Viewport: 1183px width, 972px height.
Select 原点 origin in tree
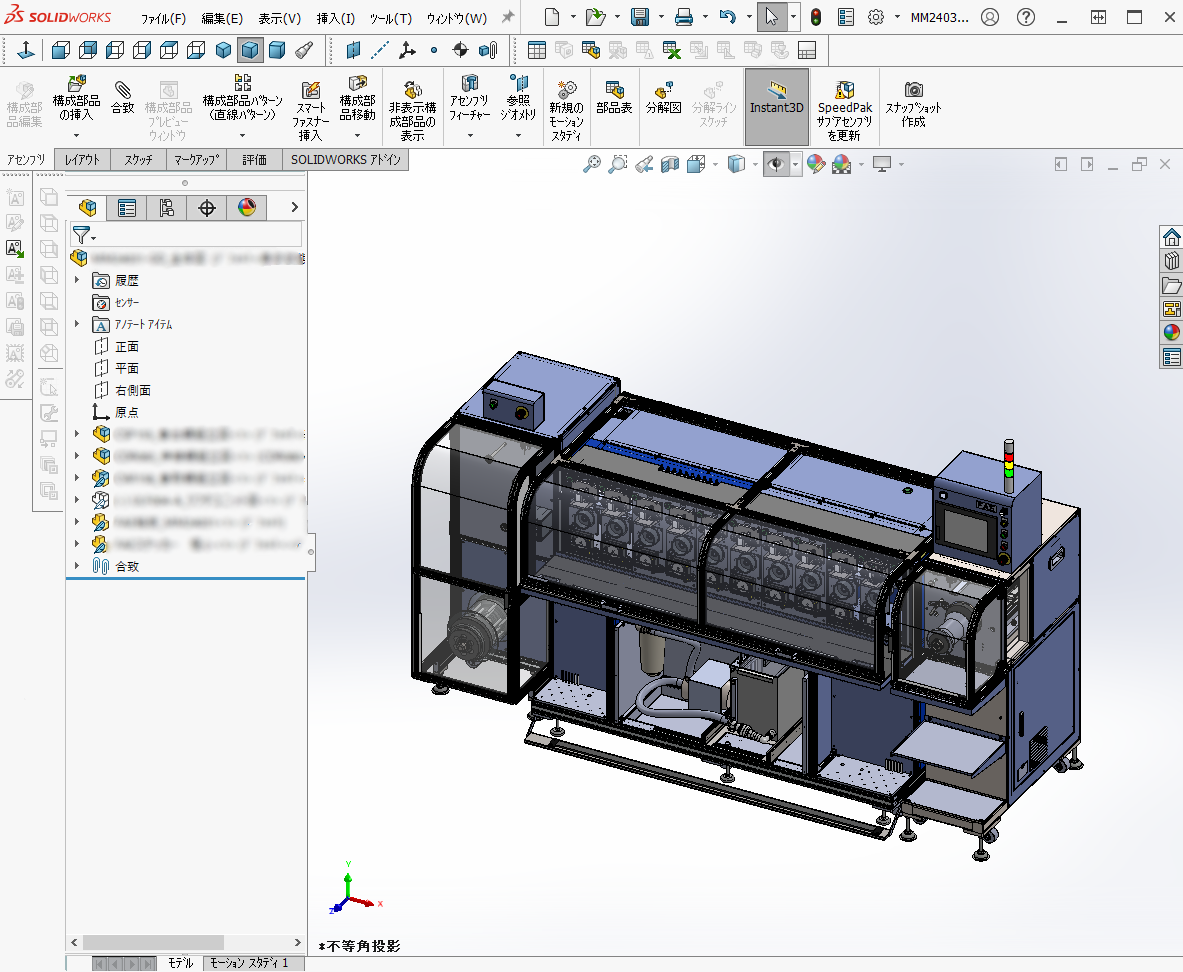coord(127,412)
